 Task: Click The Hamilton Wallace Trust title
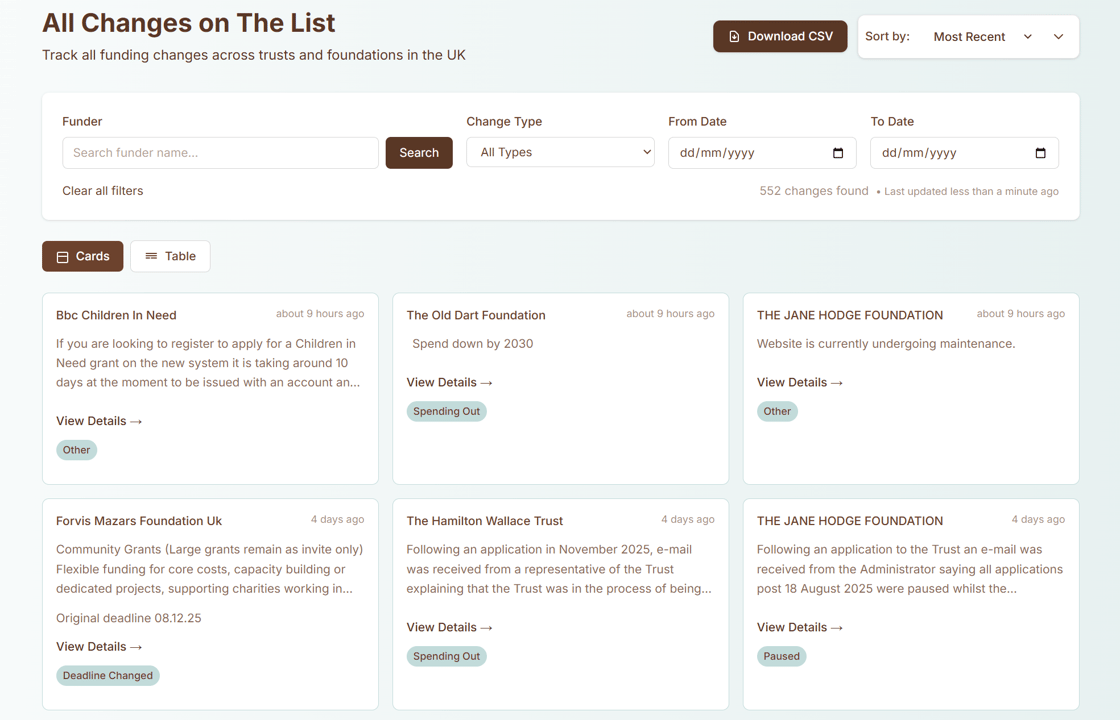tap(484, 521)
